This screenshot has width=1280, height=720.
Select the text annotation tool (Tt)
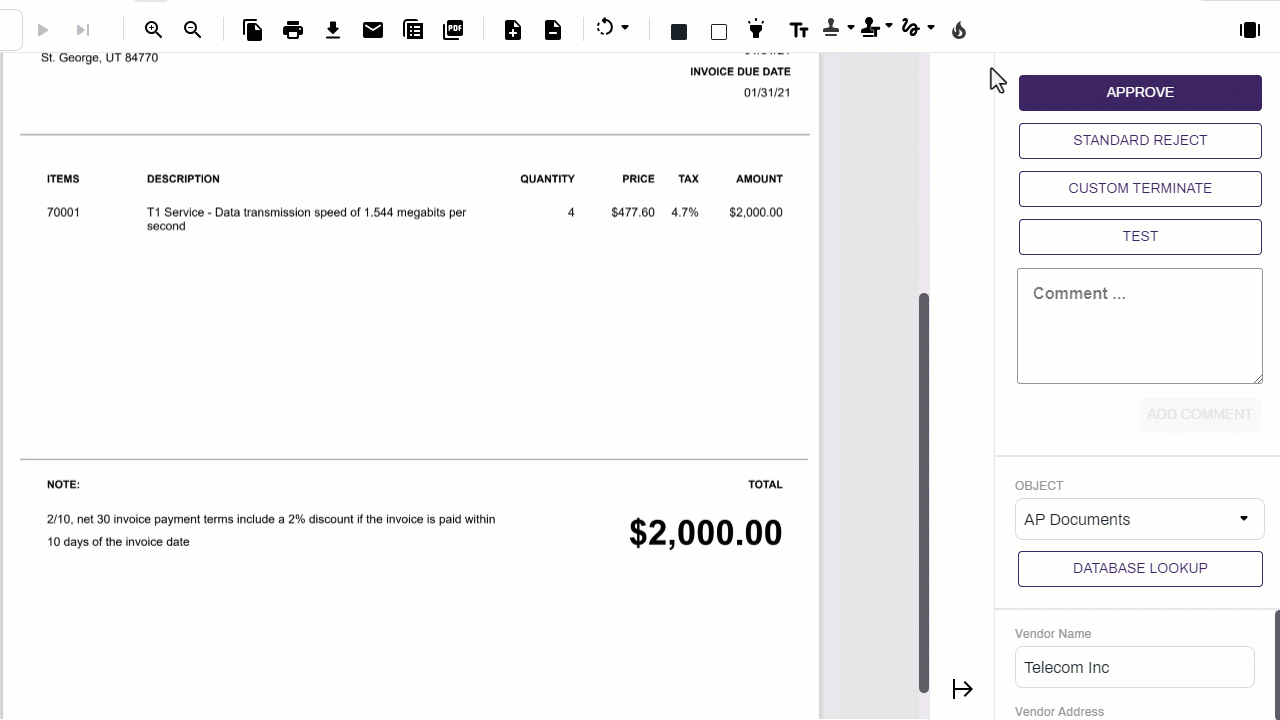(799, 31)
